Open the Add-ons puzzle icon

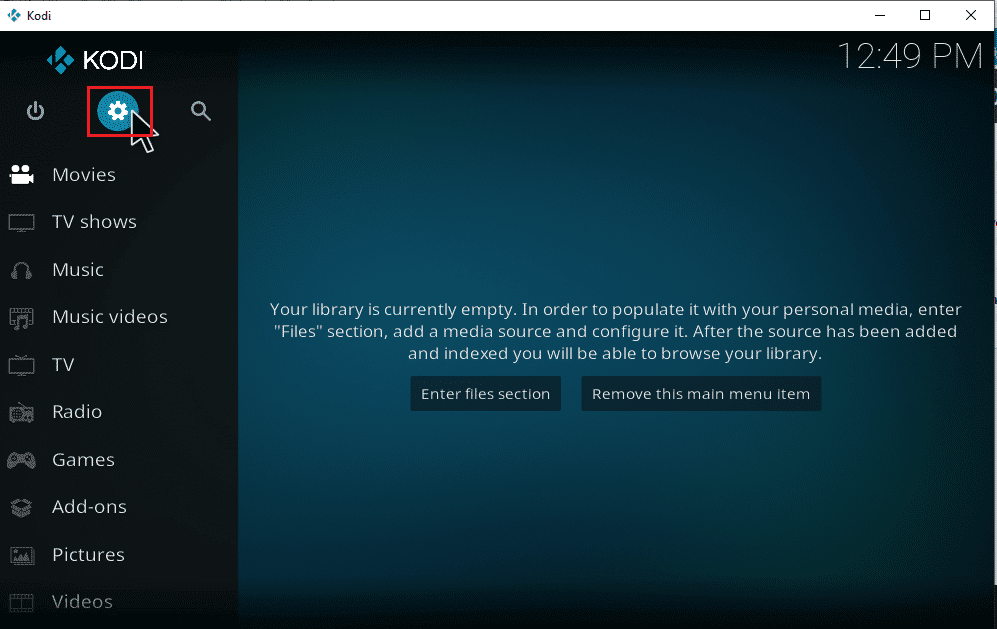pyautogui.click(x=21, y=507)
